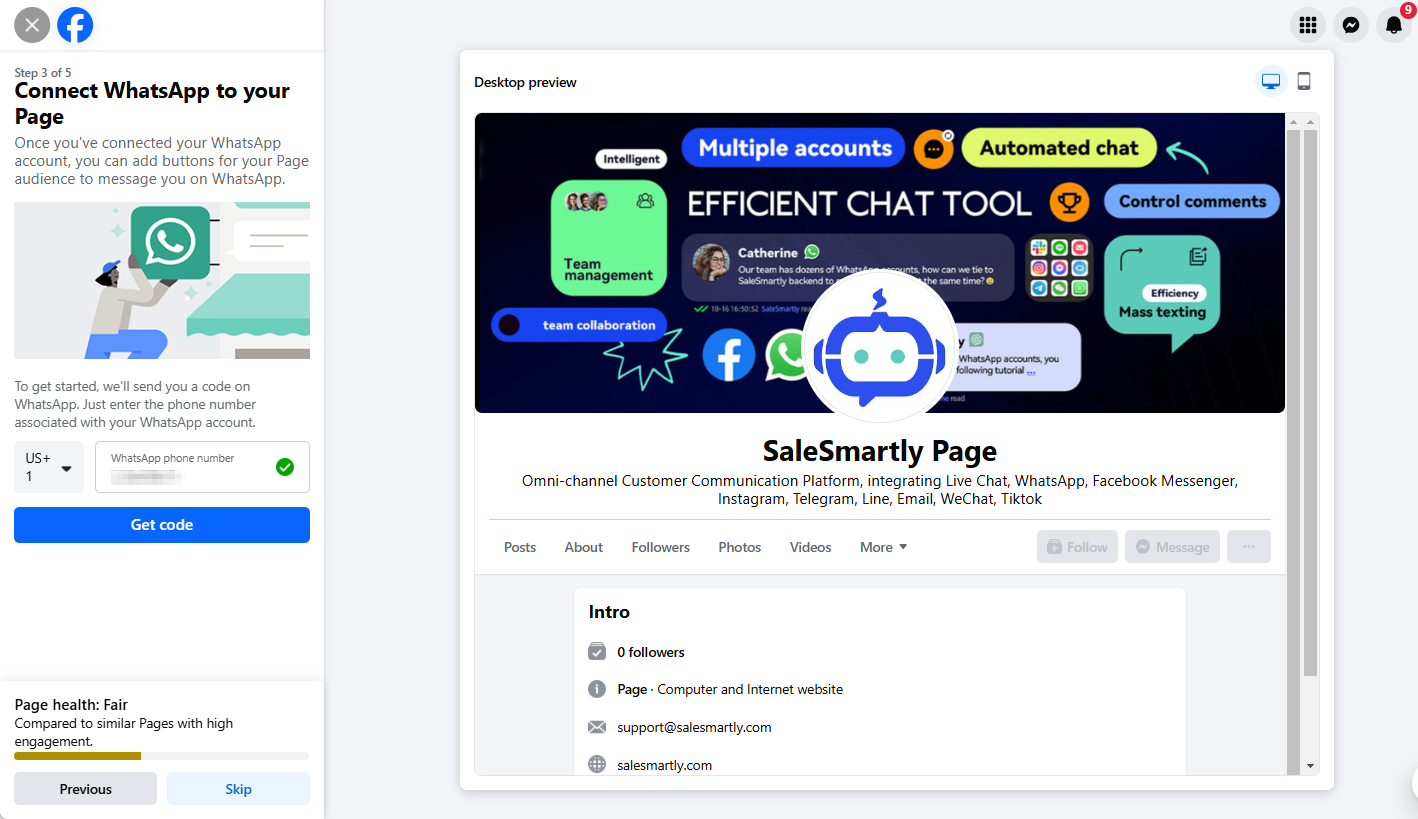The image size is (1418, 819).
Task: Click the Message button in preview
Action: [x=1172, y=547]
